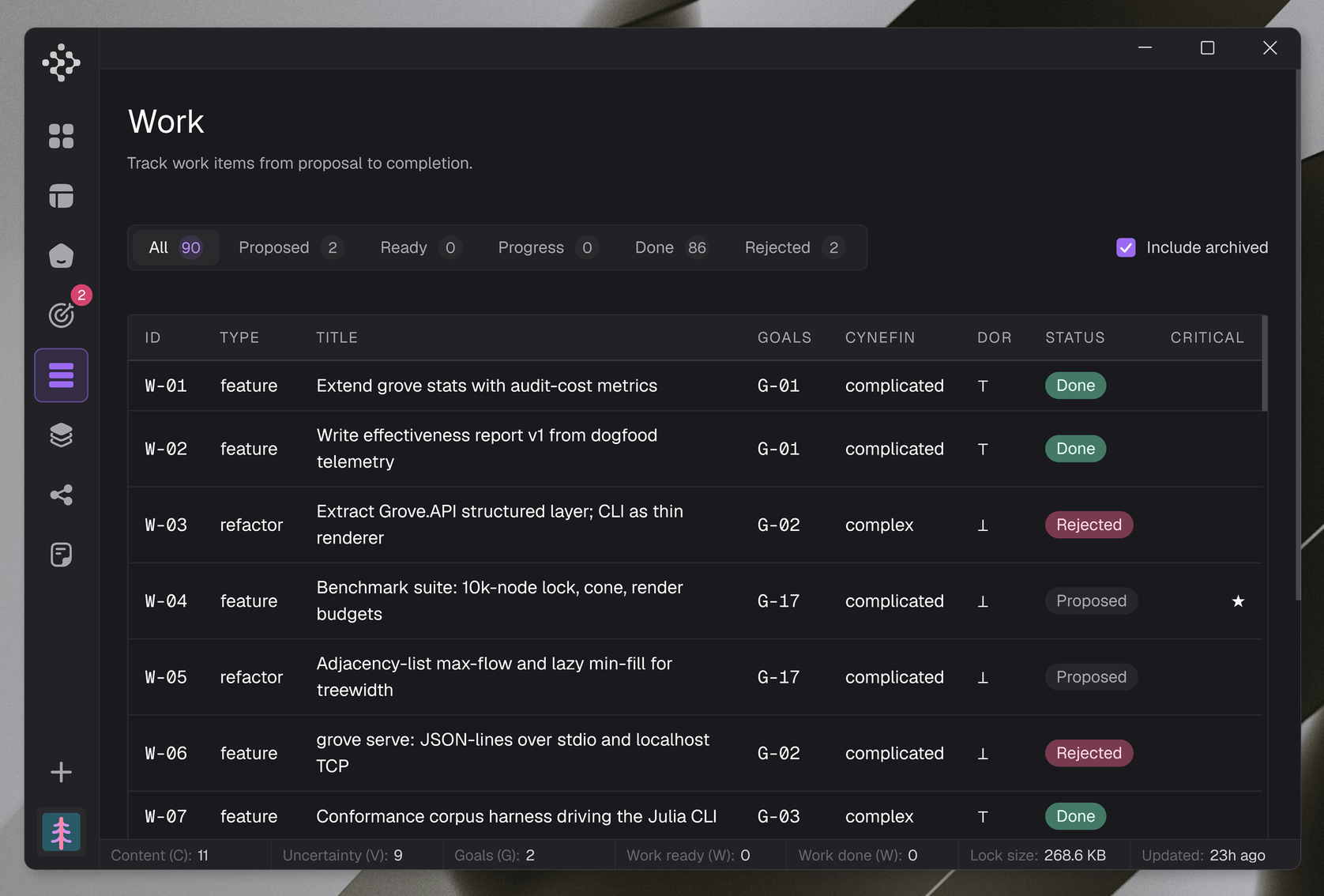The image size is (1324, 896).
Task: Sort by the TITLE column header
Action: 337,337
